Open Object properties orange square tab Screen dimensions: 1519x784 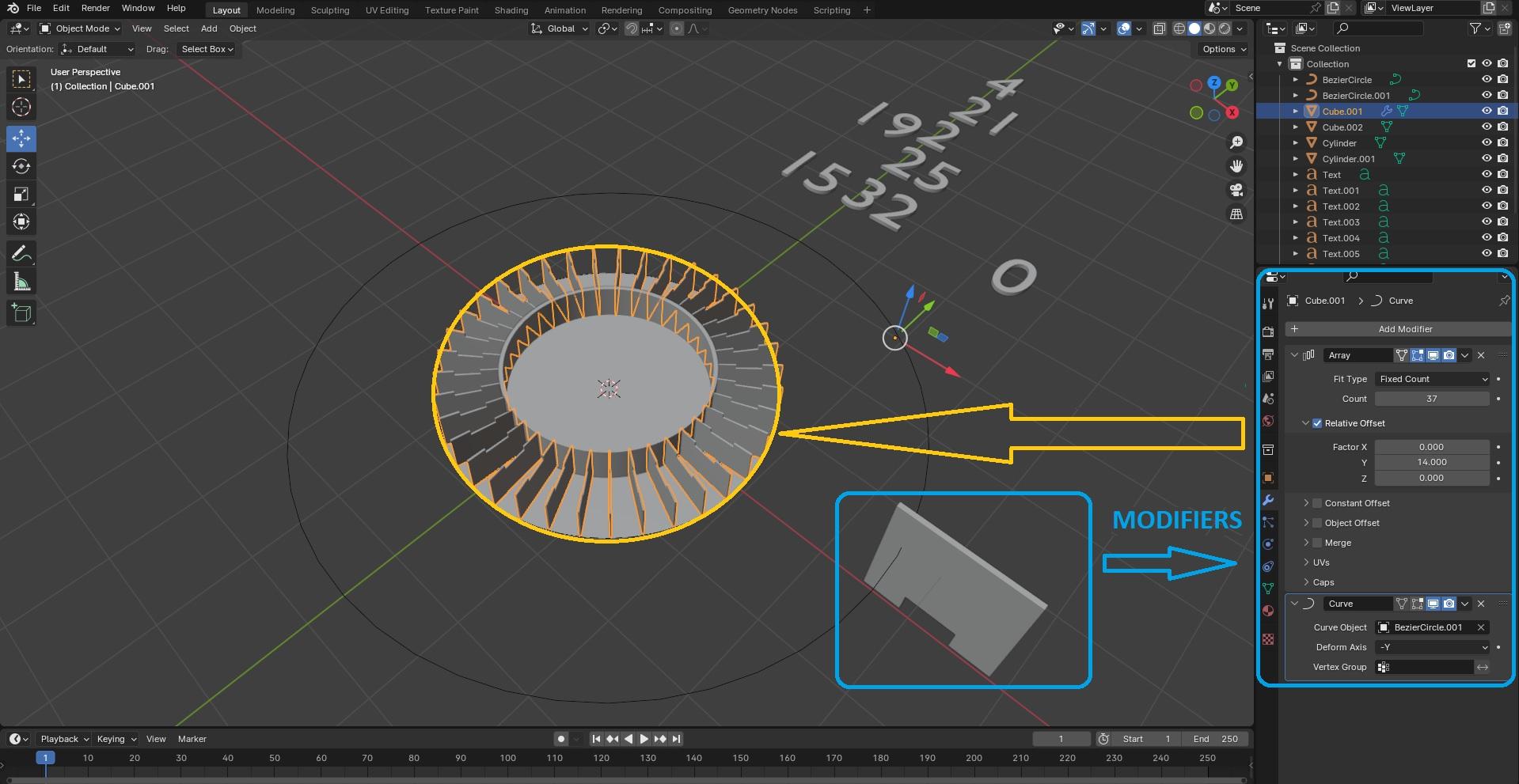pyautogui.click(x=1268, y=478)
